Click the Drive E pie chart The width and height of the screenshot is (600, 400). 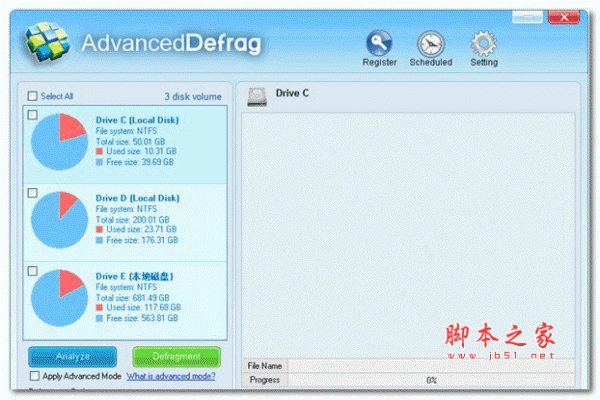(x=59, y=298)
